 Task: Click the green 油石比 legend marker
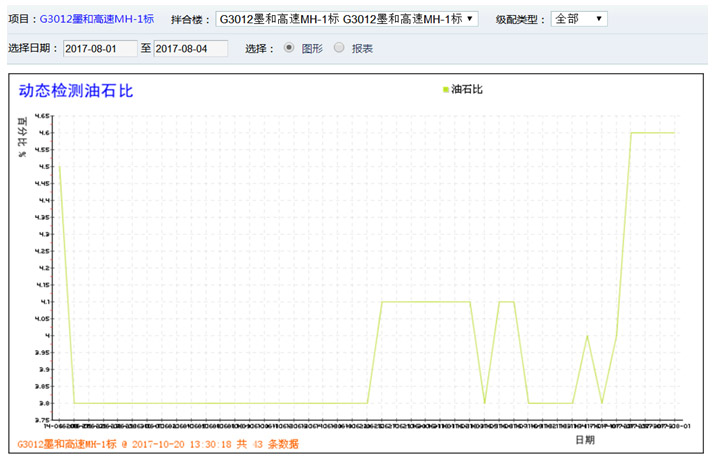pos(445,90)
